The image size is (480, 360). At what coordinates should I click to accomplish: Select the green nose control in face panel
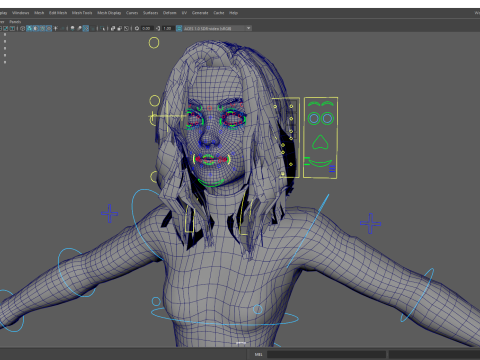pyautogui.click(x=320, y=142)
